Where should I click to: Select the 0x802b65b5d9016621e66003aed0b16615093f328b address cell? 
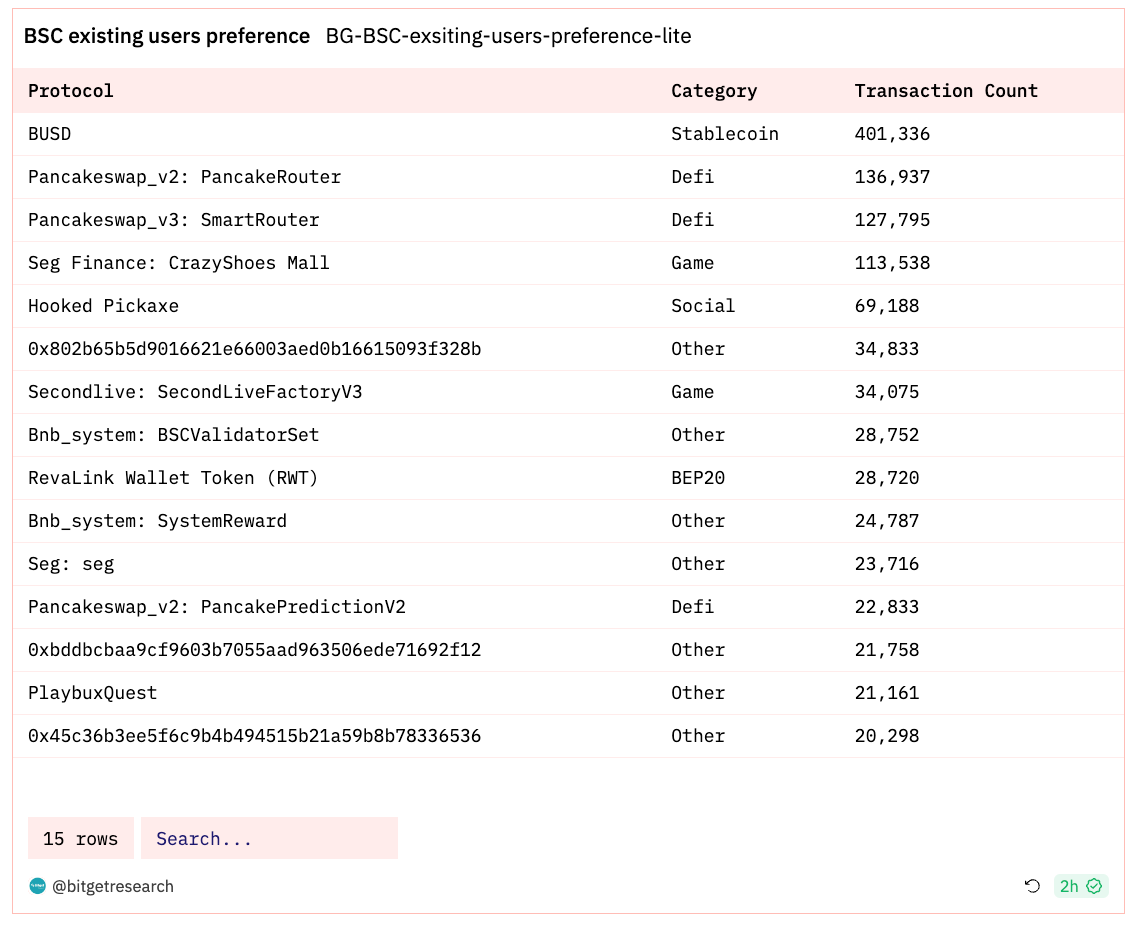point(254,349)
